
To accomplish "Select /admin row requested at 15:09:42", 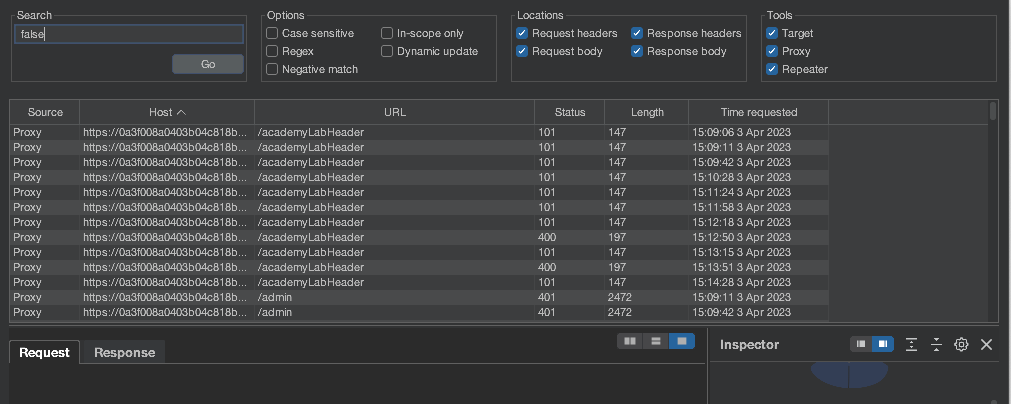I will 419,312.
